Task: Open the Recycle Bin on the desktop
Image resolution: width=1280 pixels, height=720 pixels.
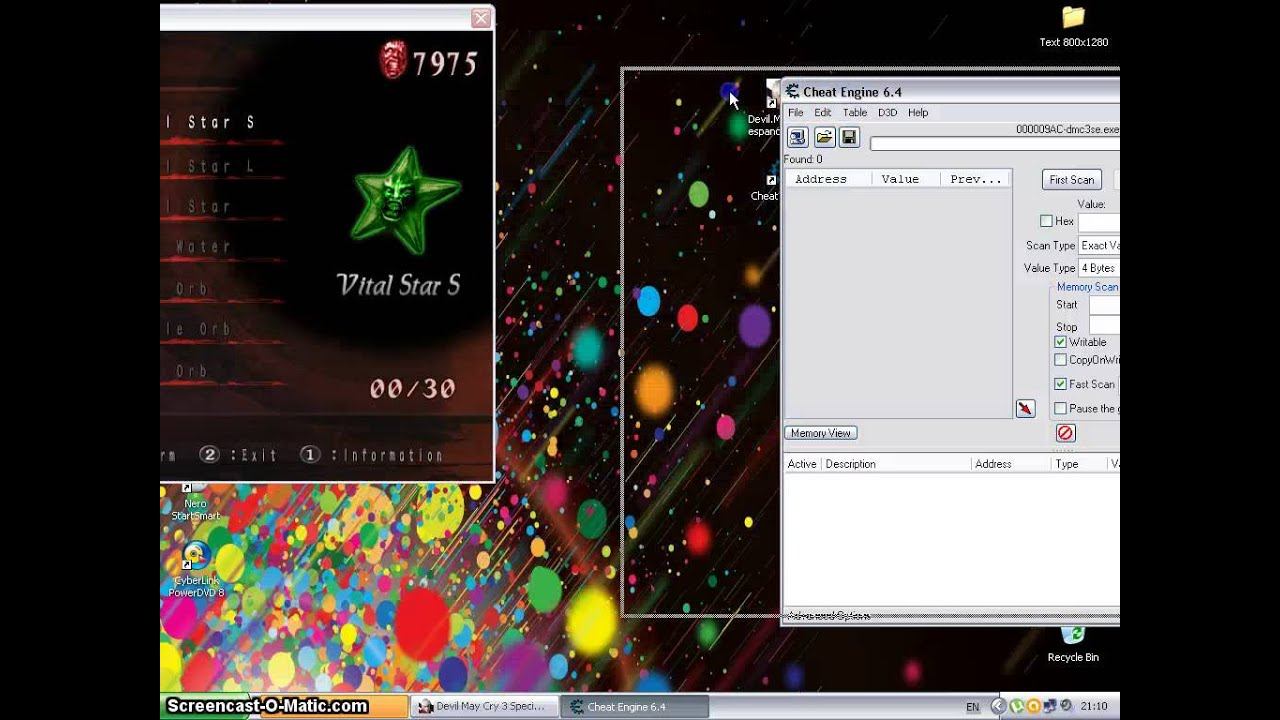Action: point(1073,642)
